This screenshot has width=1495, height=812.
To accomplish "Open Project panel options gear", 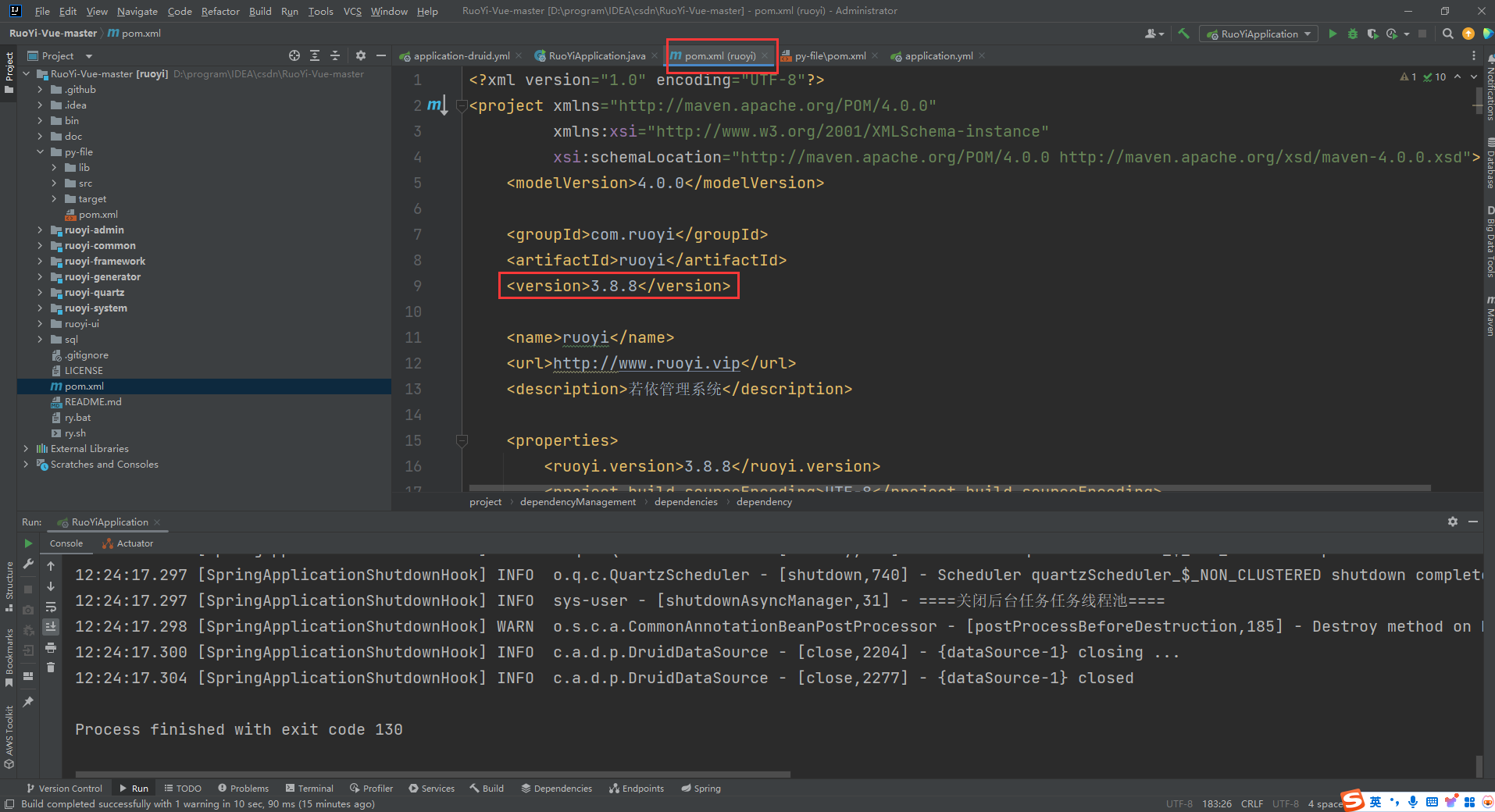I will tap(360, 55).
